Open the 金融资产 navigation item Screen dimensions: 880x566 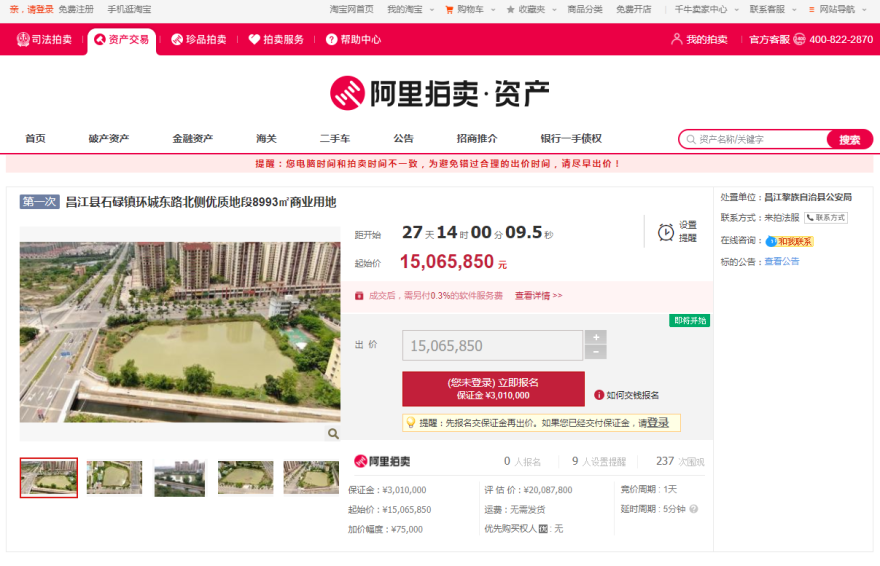pyautogui.click(x=192, y=138)
